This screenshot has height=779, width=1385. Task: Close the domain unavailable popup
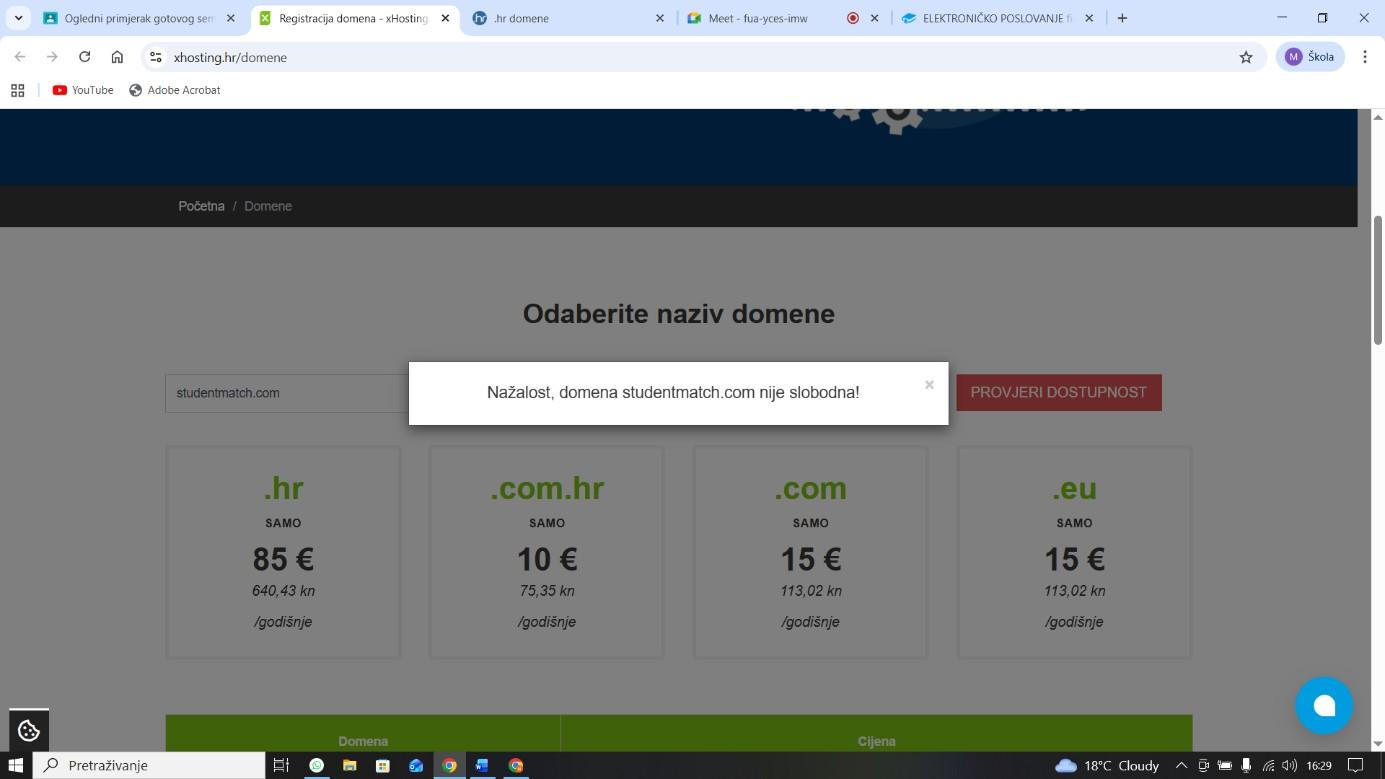929,384
